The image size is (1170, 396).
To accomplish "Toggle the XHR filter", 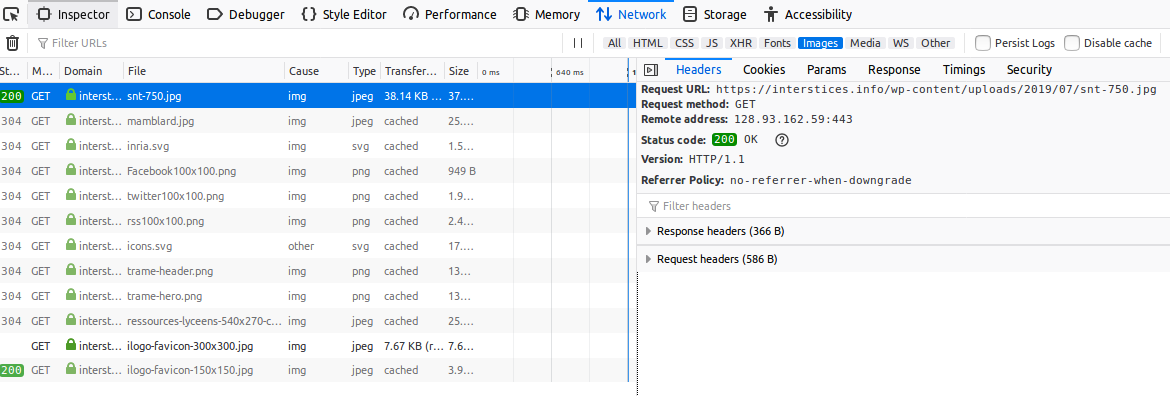I will (741, 43).
